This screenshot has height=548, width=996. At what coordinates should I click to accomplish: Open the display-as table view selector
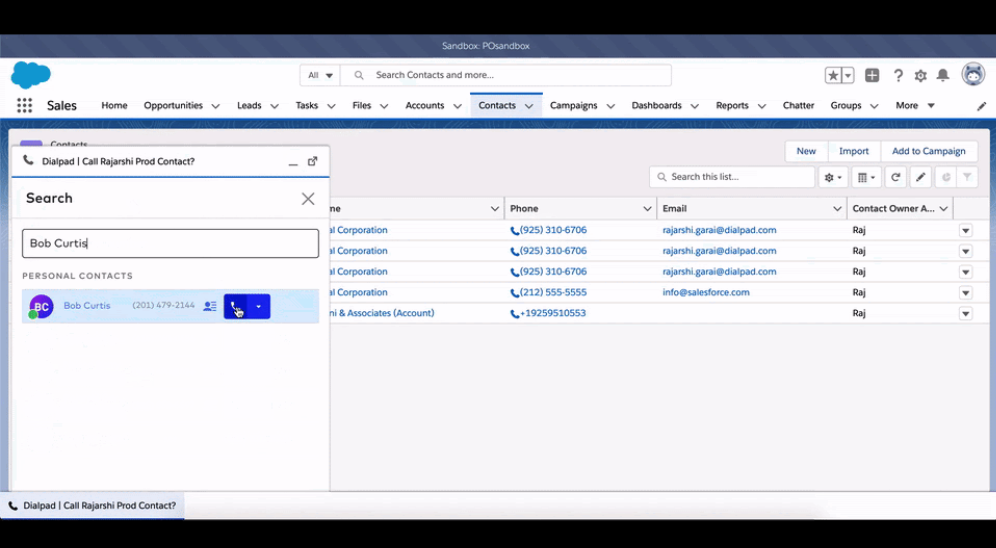[866, 177]
